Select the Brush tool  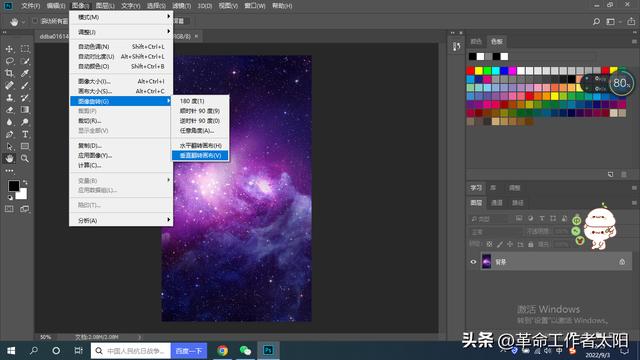click(25, 85)
